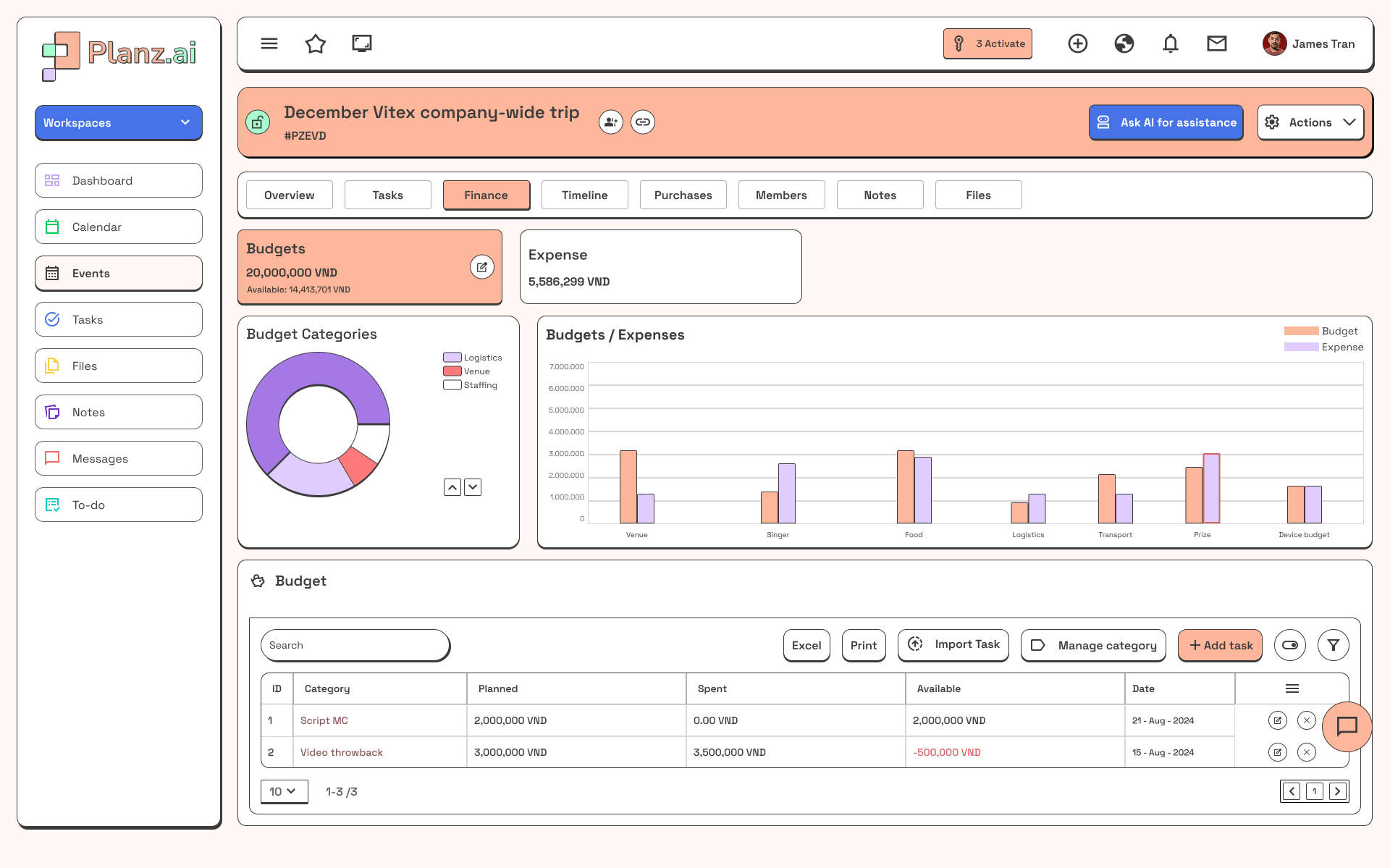The image size is (1390, 868).
Task: Toggle the Expense legend series
Action: (x=1323, y=347)
